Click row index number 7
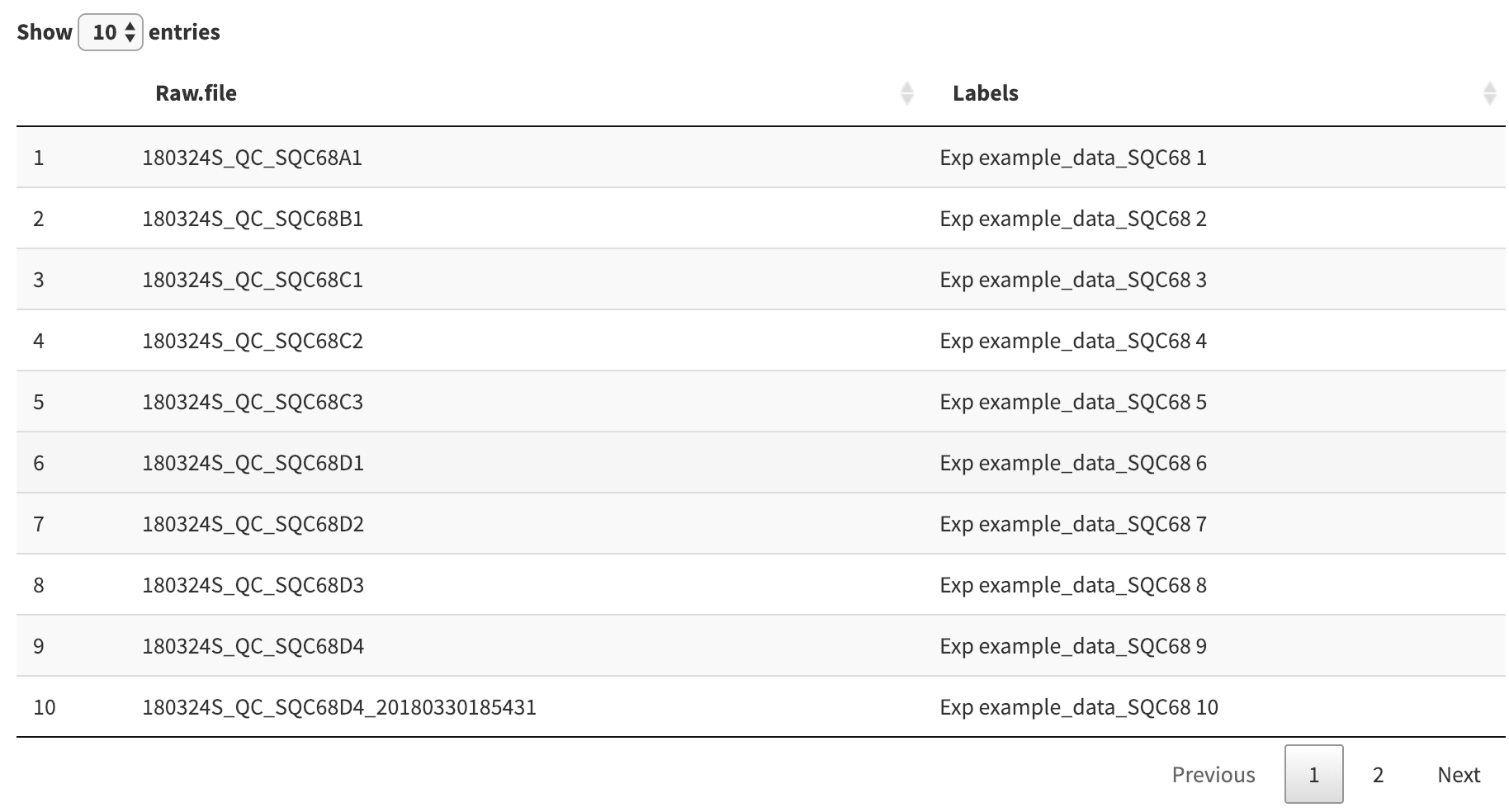Screen dimensions: 1509x812 tap(39, 524)
